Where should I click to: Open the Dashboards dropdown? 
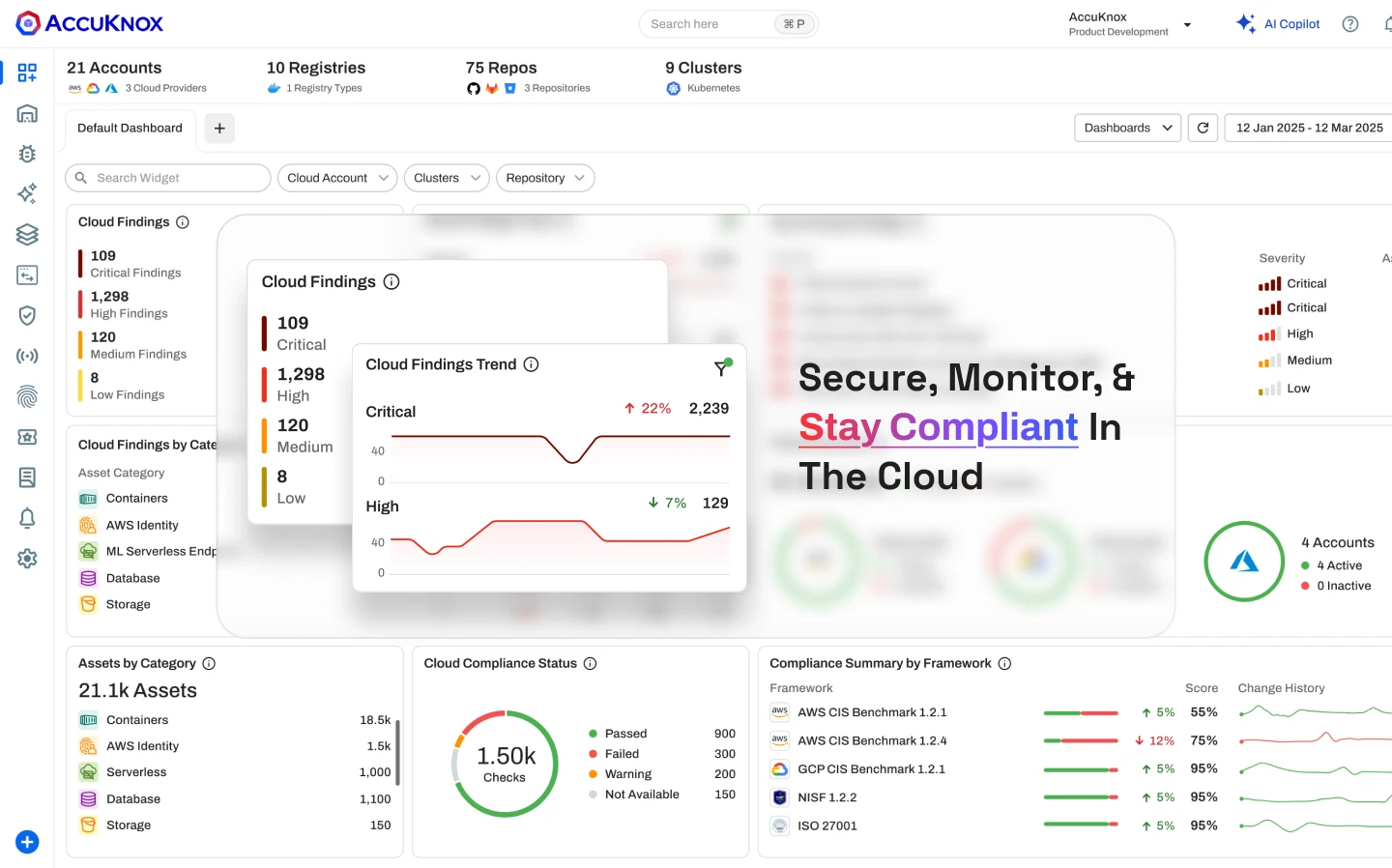[x=1127, y=128]
